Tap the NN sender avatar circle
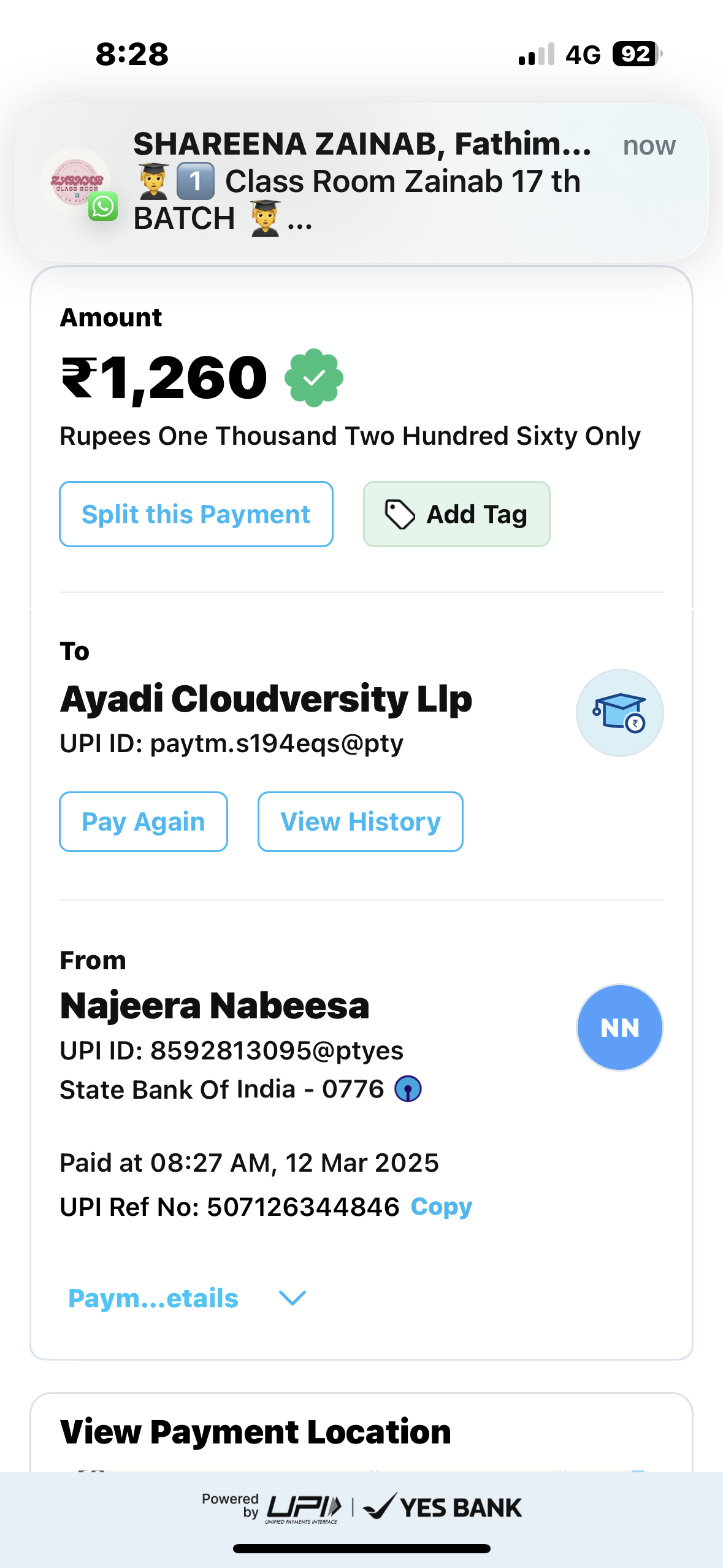Screen dimensions: 723x1568 (619, 1028)
